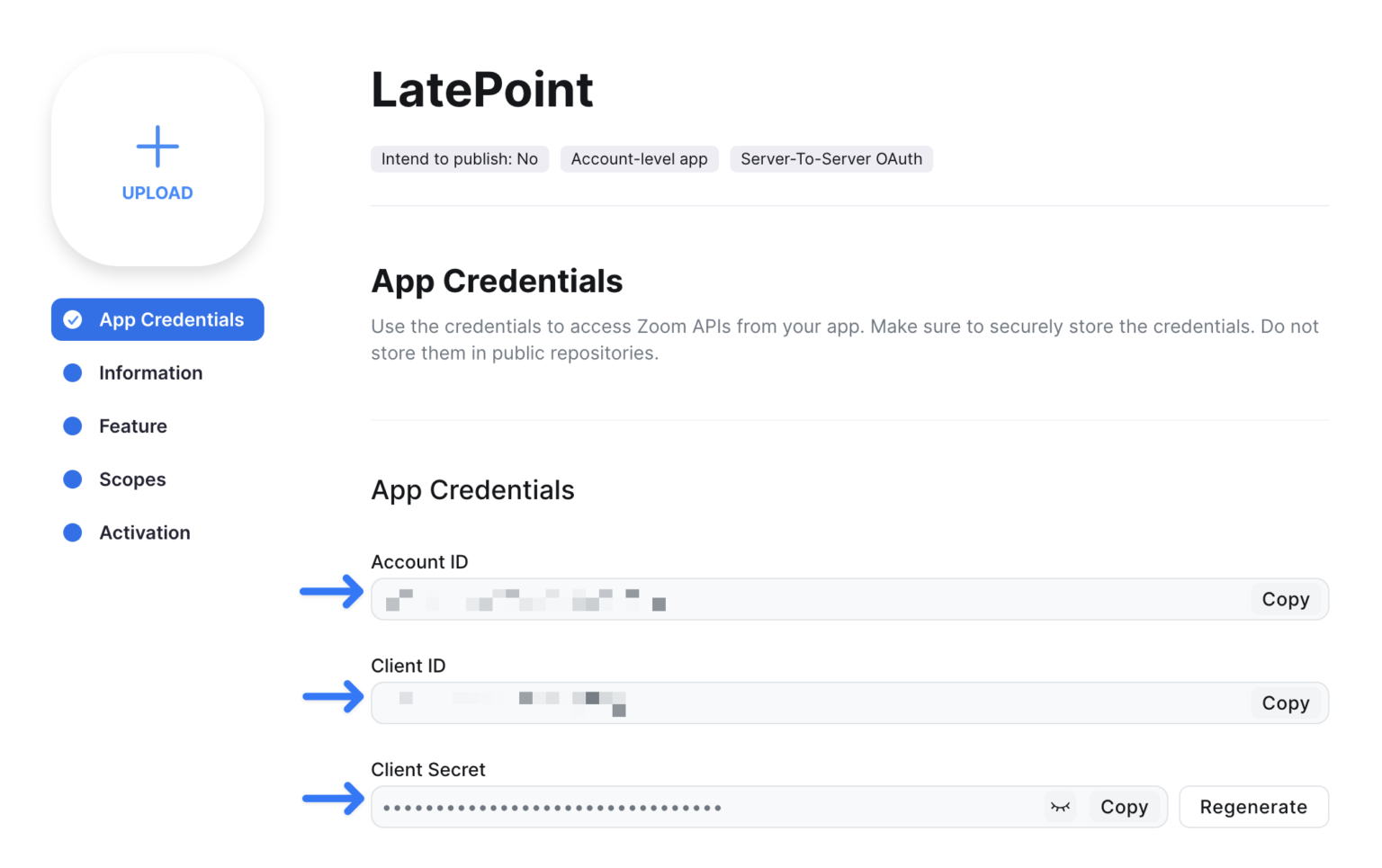
Task: Go to the Scopes section
Action: pos(132,479)
